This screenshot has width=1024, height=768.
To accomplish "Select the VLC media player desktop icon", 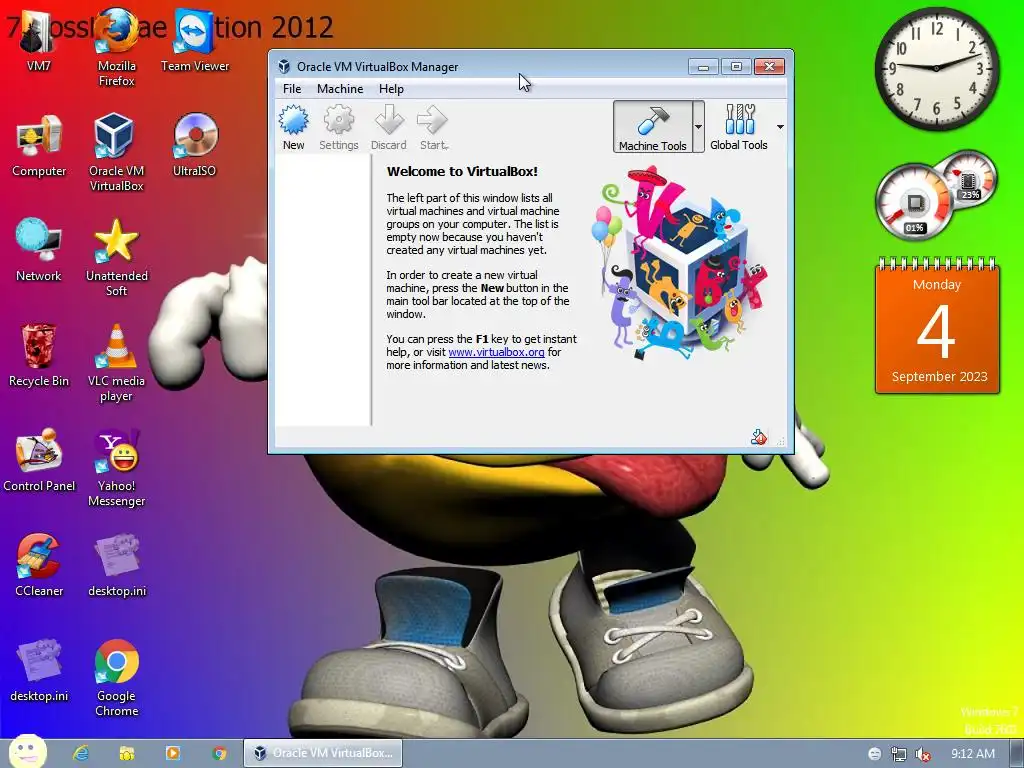I will pos(116,362).
